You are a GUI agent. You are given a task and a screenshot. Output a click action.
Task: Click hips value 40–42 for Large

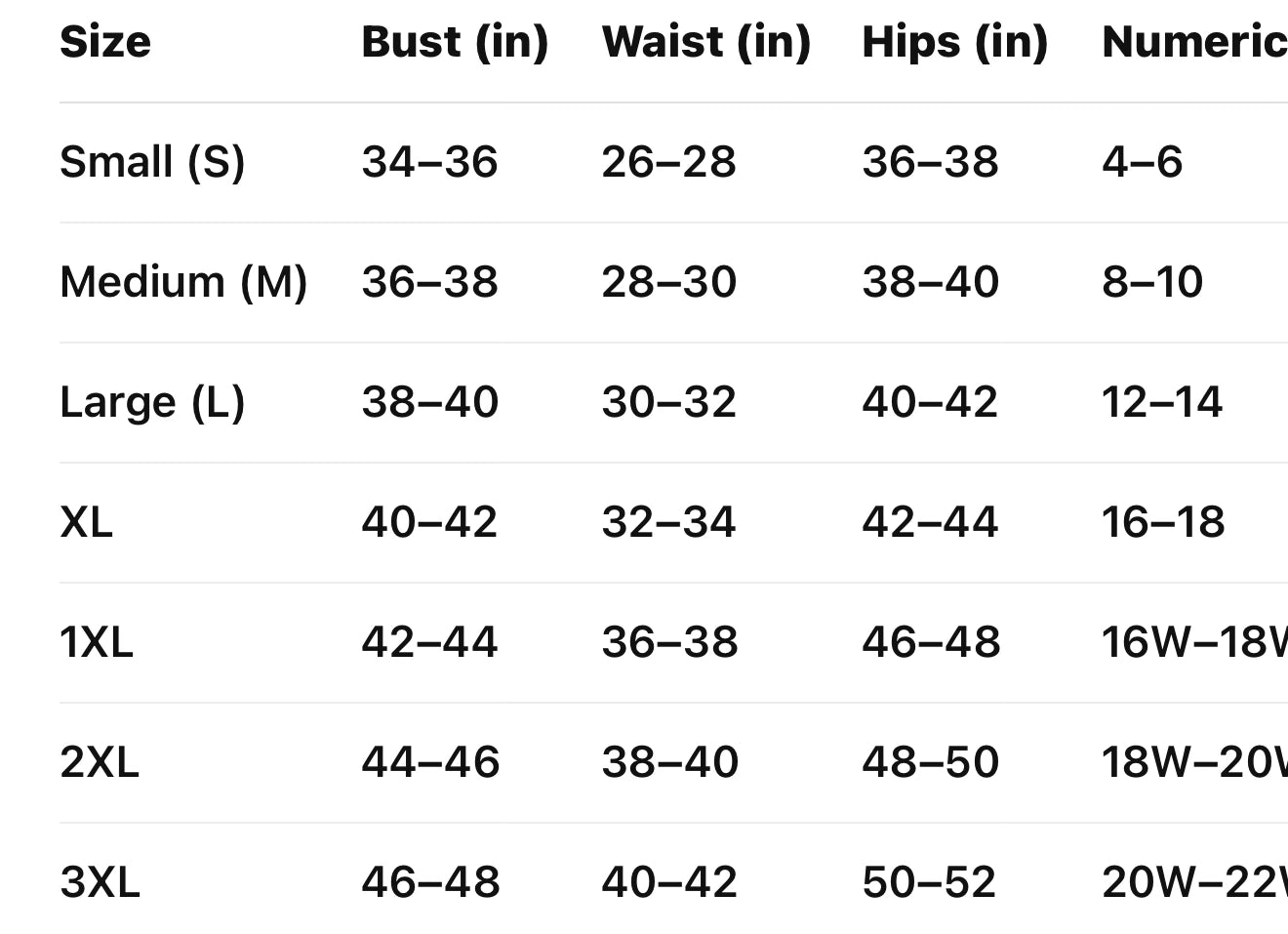tap(930, 402)
